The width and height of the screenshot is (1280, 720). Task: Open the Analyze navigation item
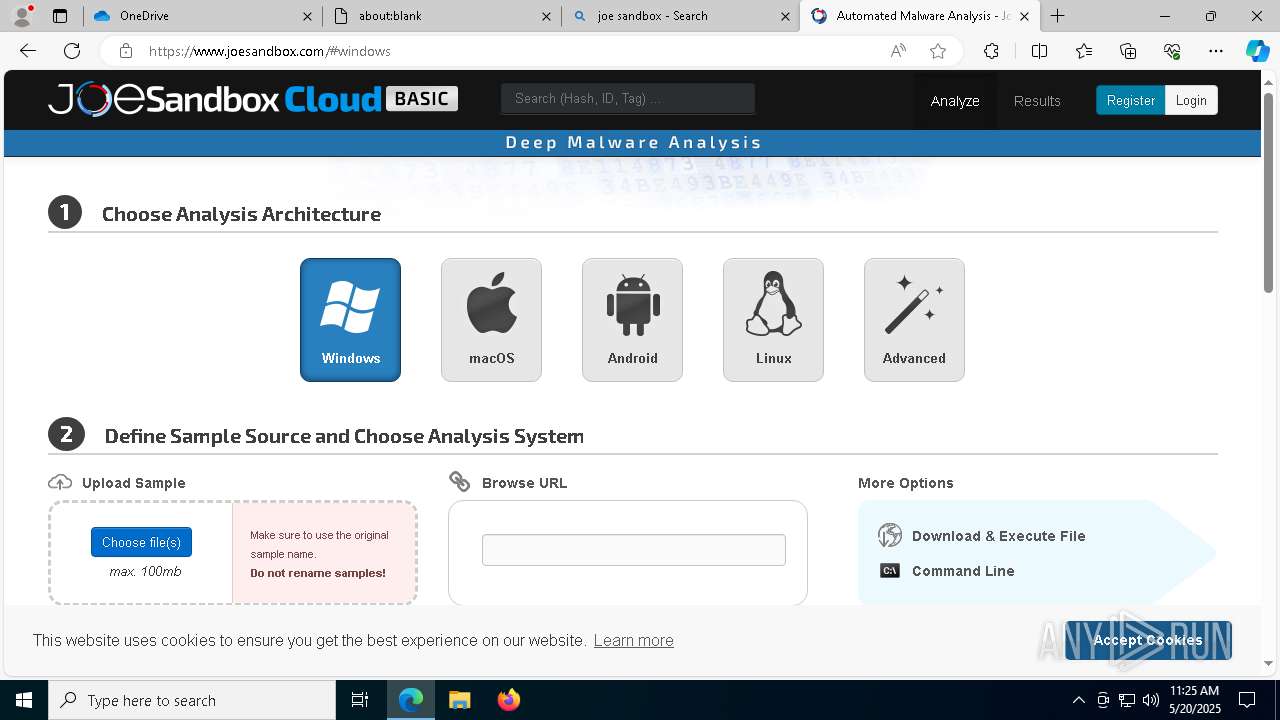pyautogui.click(x=955, y=101)
